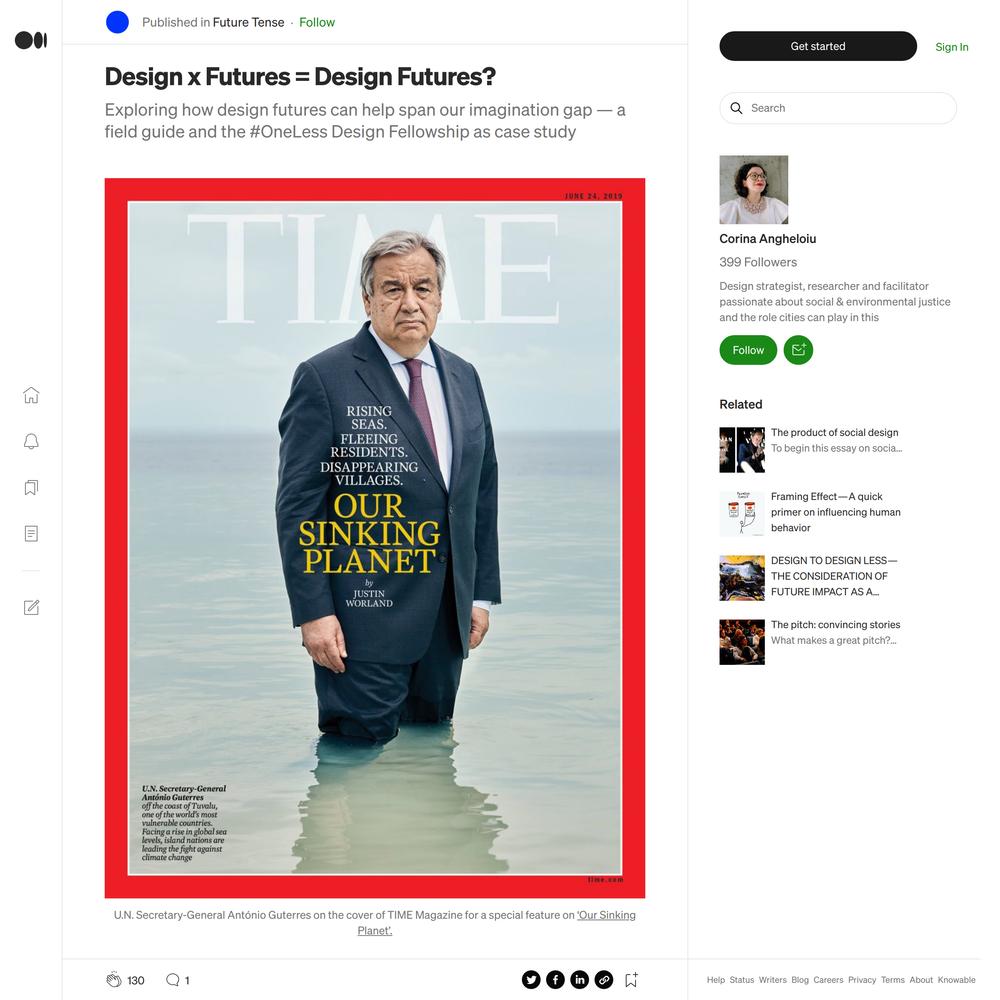The width and height of the screenshot is (1000, 1000).
Task: Copy the article link icon
Action: coord(603,980)
